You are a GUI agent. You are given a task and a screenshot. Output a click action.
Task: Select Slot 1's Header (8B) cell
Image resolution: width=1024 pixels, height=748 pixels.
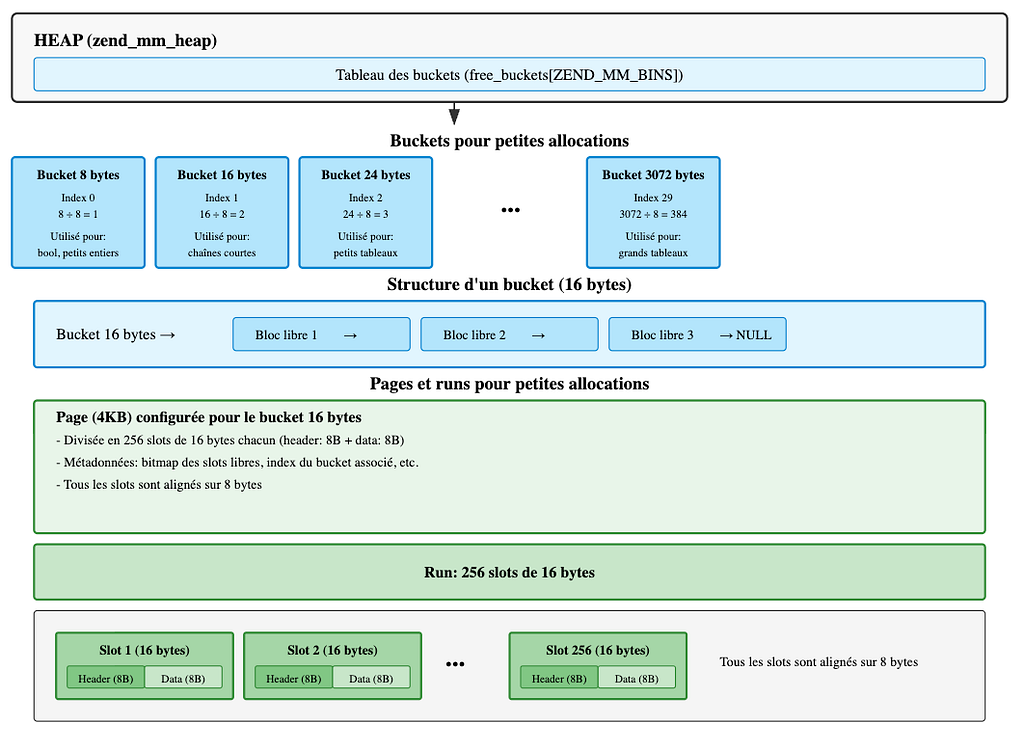tap(106, 677)
